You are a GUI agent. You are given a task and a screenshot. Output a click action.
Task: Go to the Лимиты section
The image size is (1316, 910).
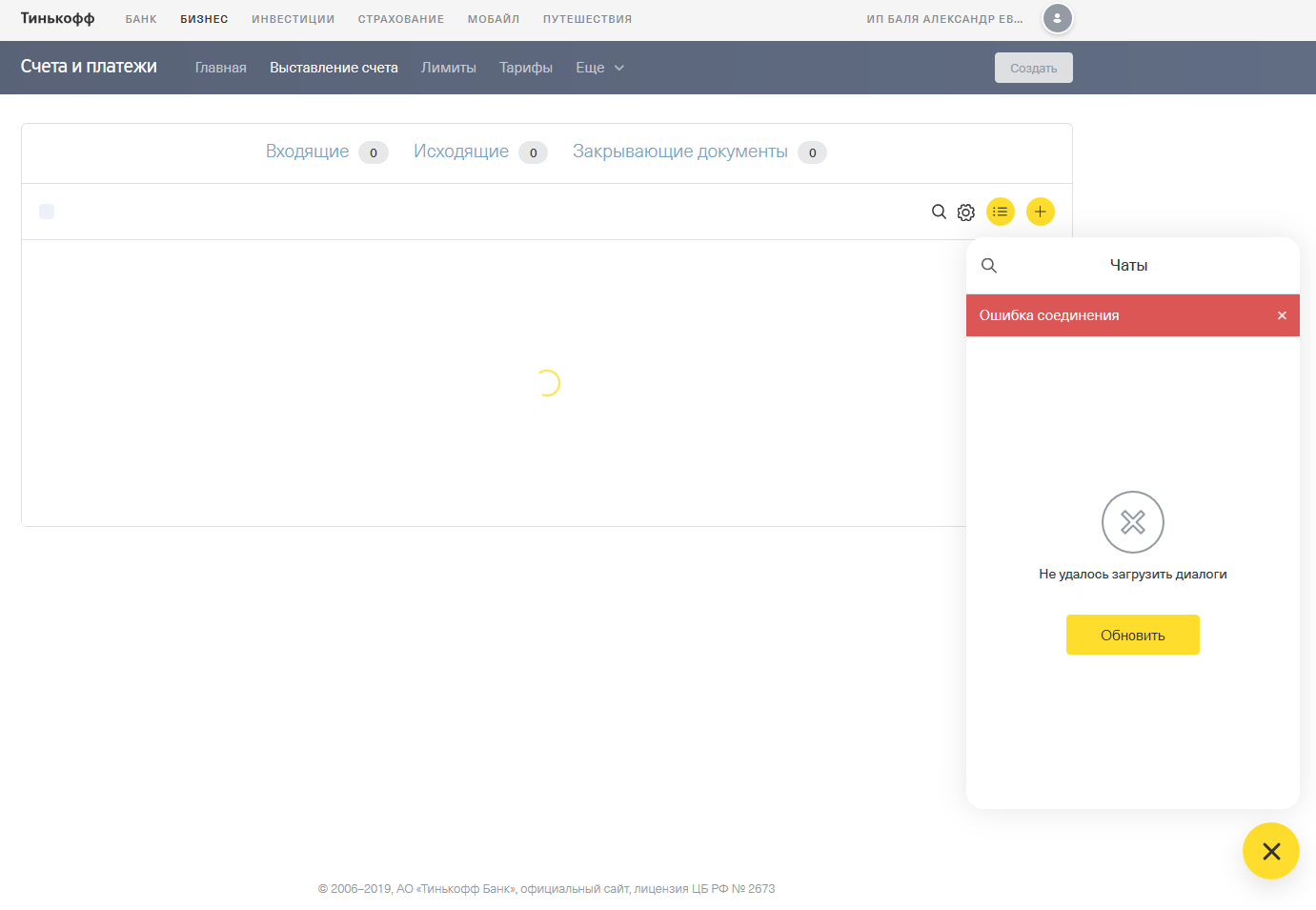(x=448, y=68)
